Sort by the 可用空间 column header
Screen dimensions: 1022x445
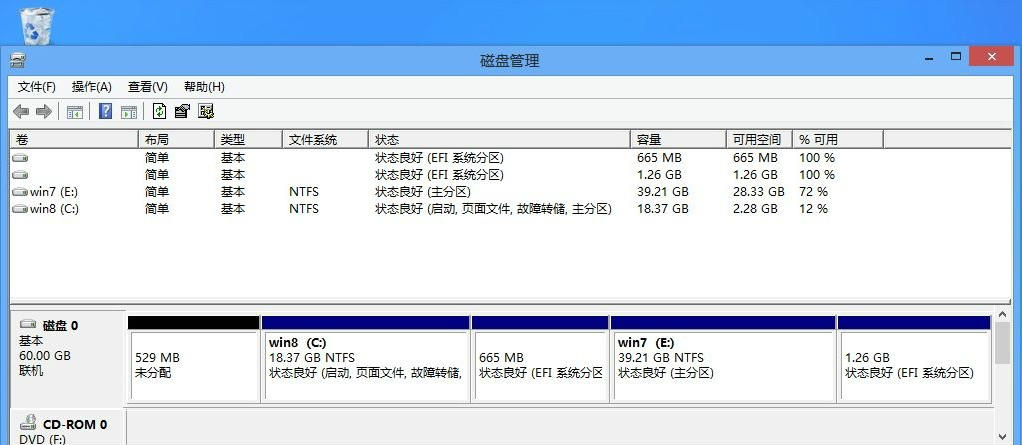[759, 139]
